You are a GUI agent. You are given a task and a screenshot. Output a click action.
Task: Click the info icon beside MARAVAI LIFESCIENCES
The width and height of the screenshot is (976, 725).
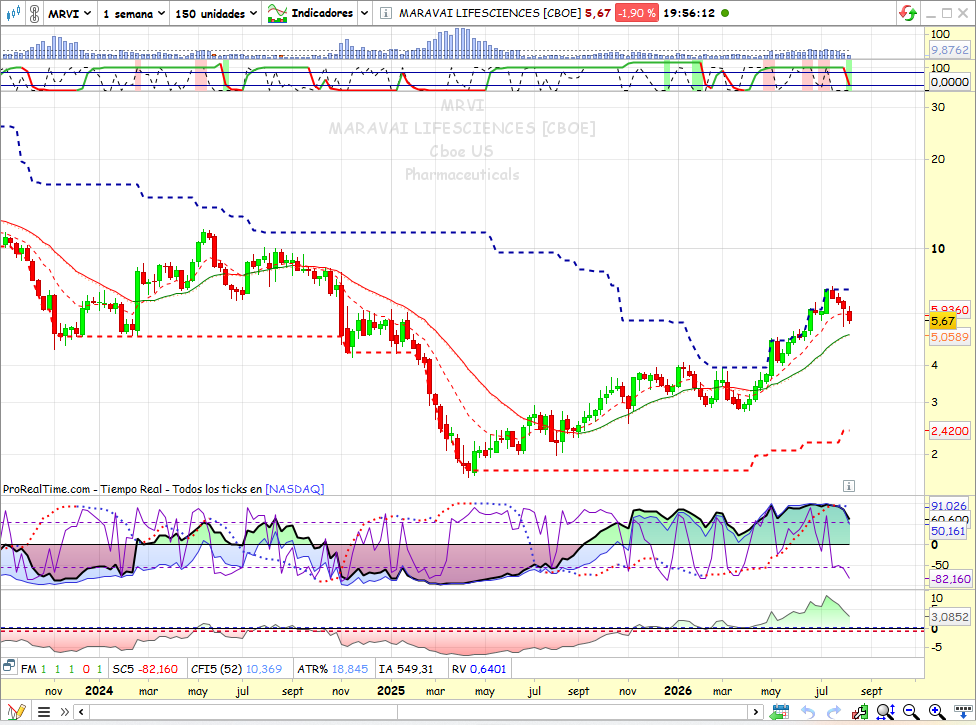386,13
